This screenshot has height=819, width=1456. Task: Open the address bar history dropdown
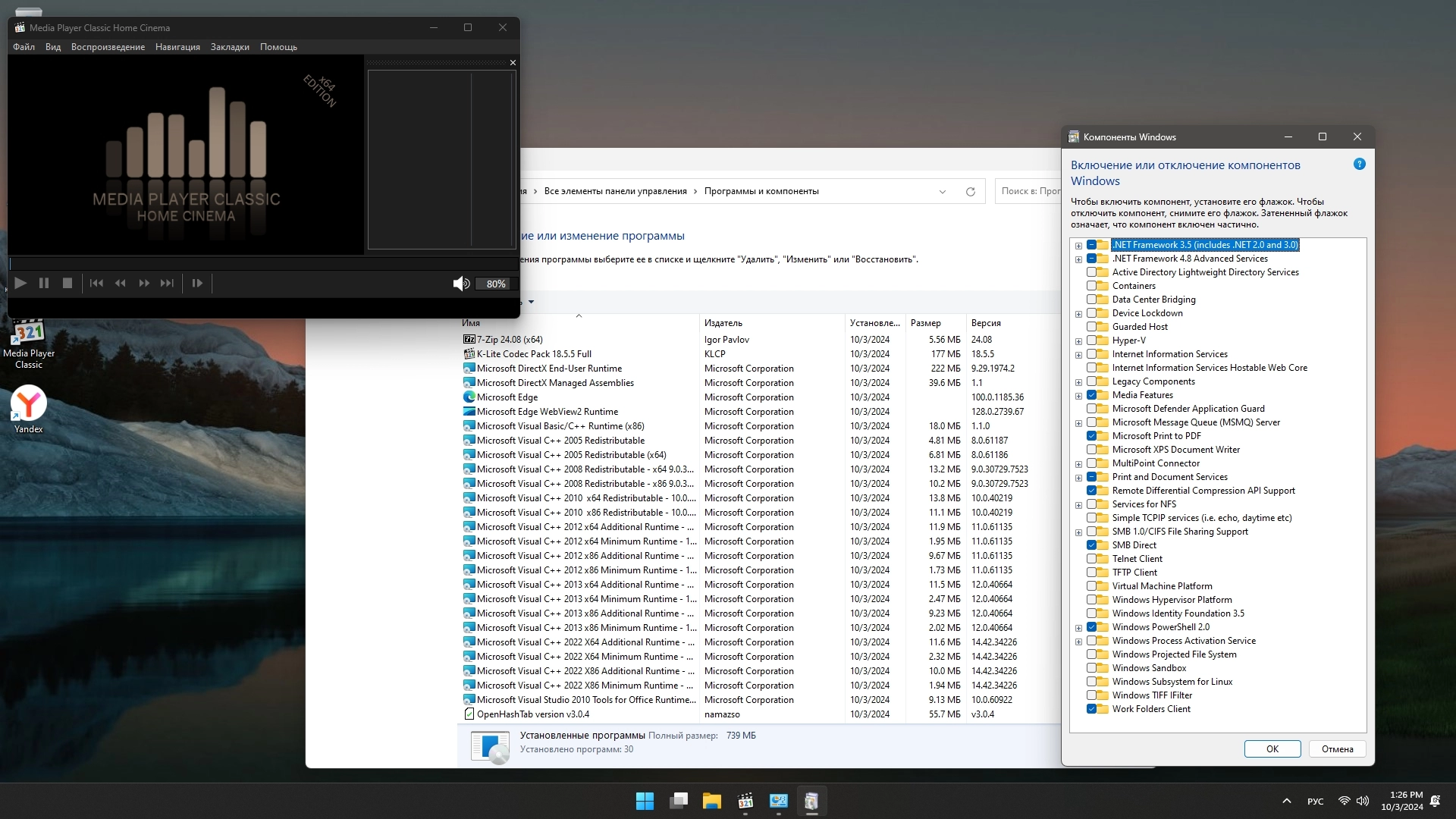pos(943,191)
